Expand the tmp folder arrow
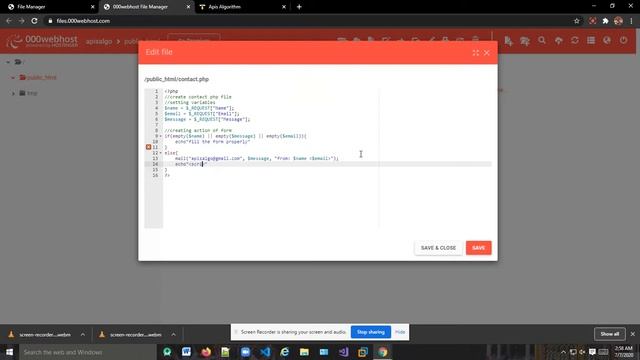Image resolution: width=640 pixels, height=360 pixels. click(x=13, y=93)
